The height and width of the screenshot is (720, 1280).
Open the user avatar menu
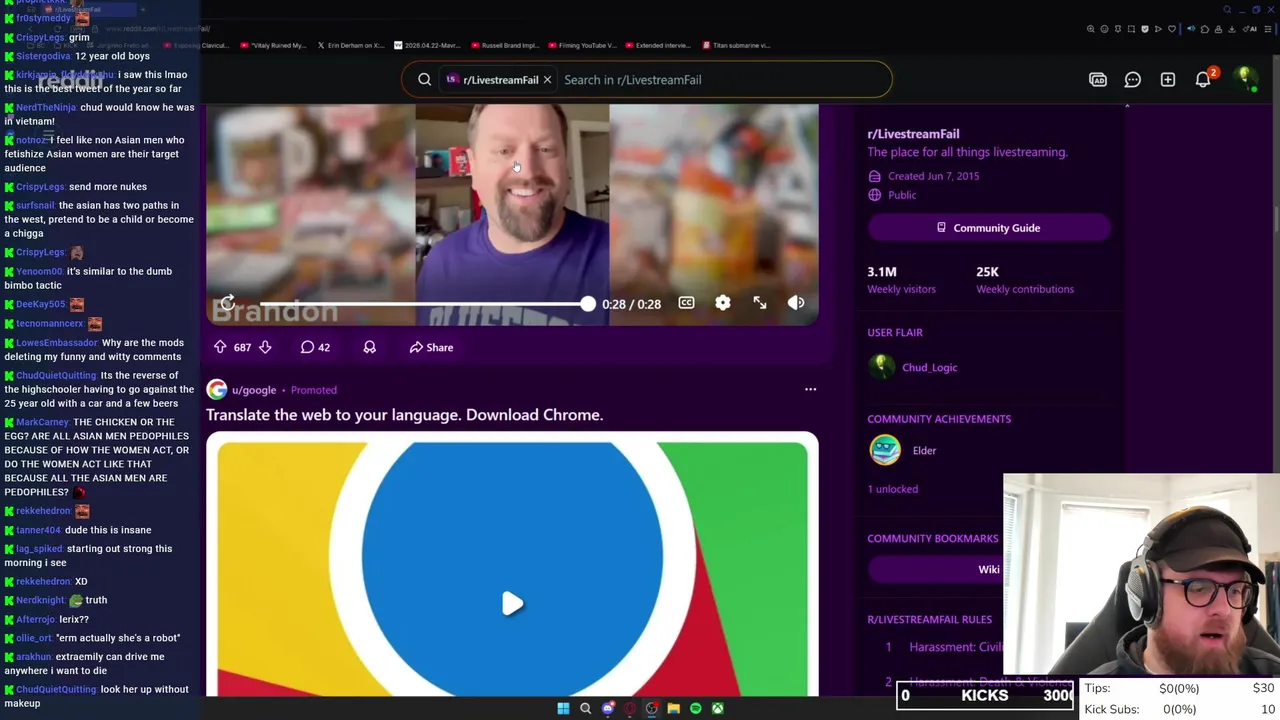click(1245, 79)
